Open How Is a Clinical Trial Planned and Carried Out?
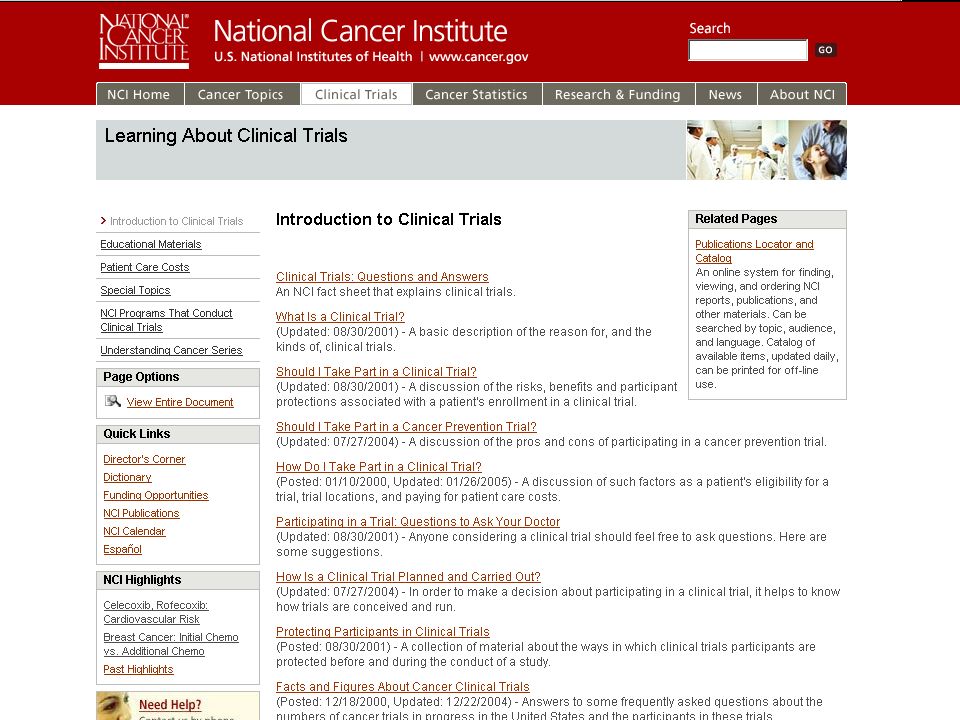The width and height of the screenshot is (960, 720). pos(408,577)
